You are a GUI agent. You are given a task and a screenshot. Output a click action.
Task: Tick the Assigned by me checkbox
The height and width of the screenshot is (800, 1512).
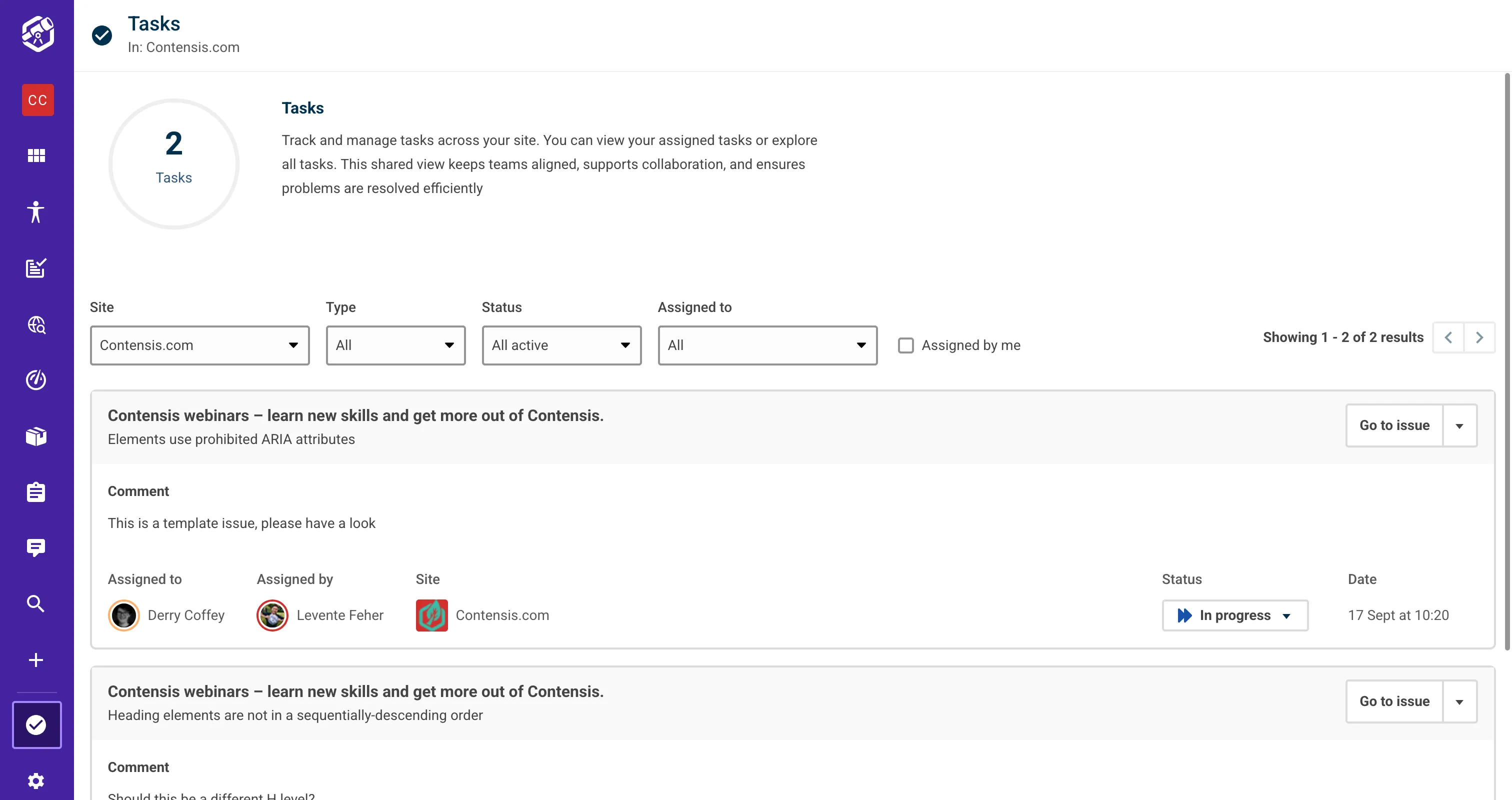(x=906, y=345)
